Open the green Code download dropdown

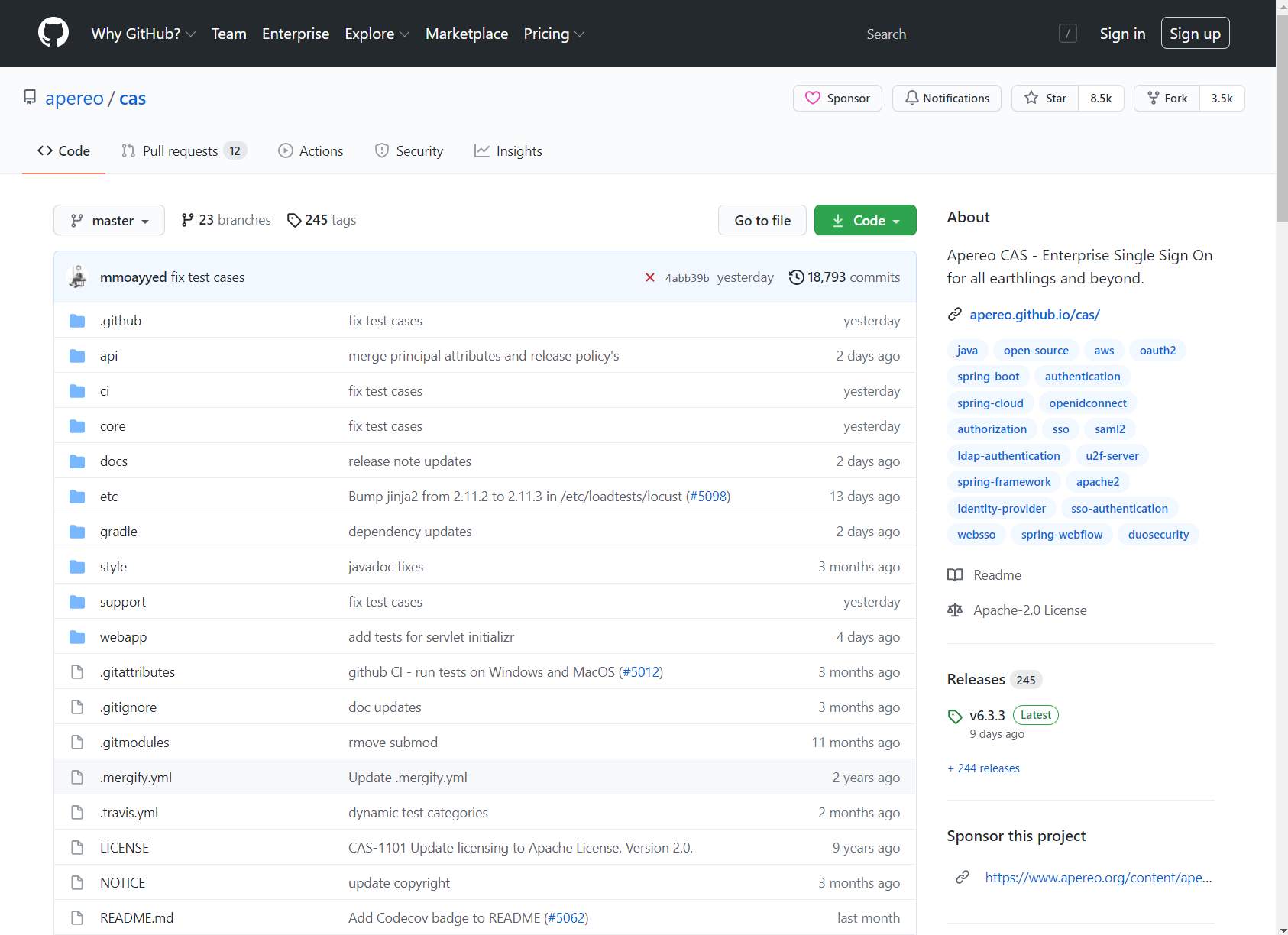(866, 220)
